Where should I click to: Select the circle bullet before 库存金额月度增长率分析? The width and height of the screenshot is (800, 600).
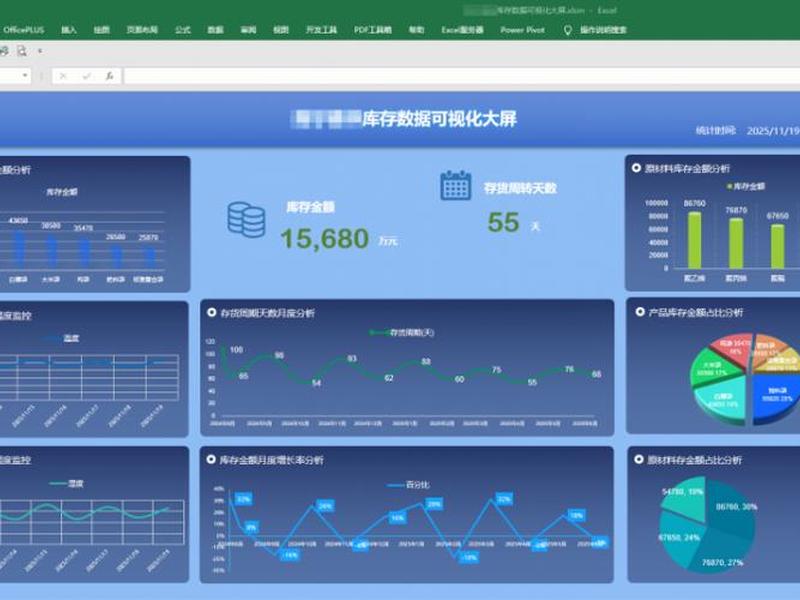tap(211, 459)
